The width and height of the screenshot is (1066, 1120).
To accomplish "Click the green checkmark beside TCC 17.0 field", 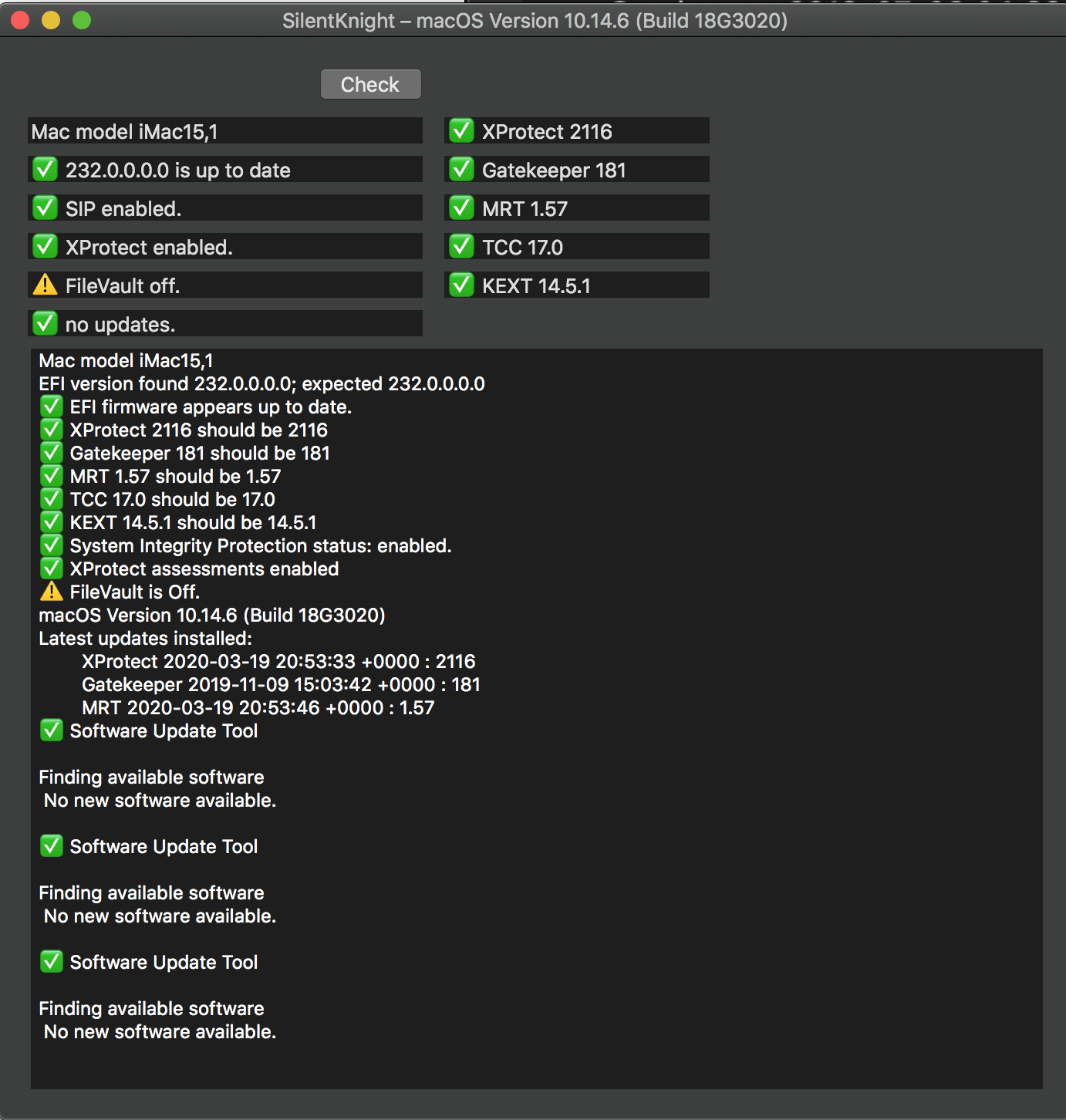I will 461,246.
